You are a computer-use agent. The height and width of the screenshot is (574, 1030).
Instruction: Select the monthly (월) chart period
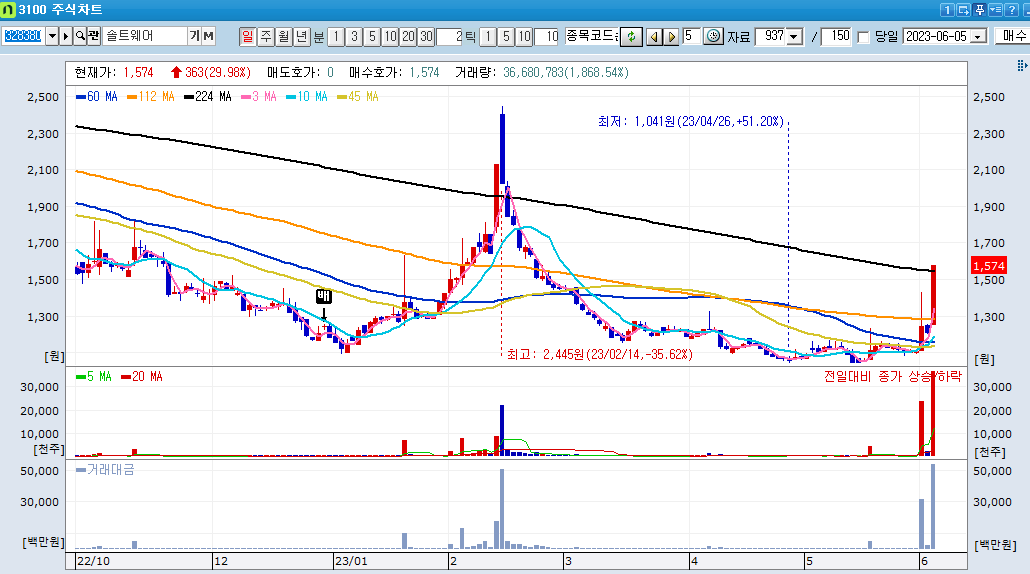(x=284, y=36)
